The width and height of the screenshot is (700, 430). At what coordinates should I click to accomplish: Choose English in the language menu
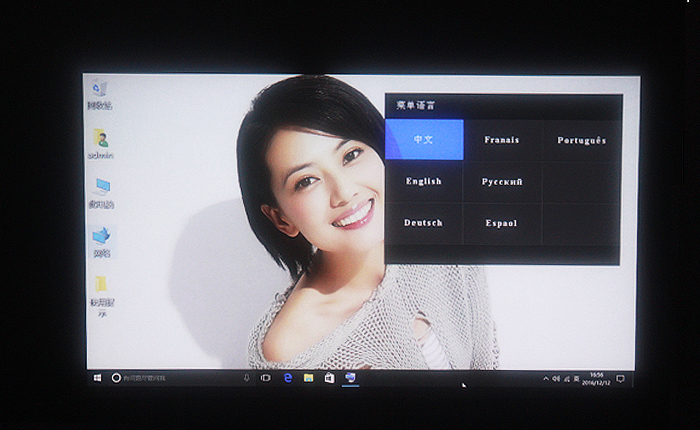point(424,182)
